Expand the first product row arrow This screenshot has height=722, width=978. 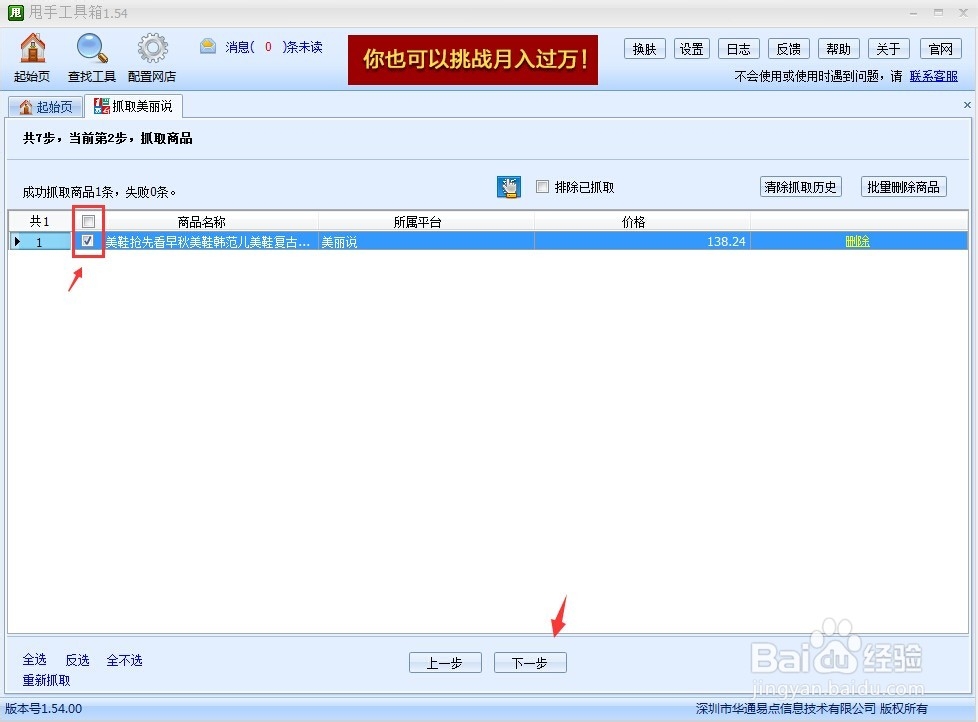point(16,241)
